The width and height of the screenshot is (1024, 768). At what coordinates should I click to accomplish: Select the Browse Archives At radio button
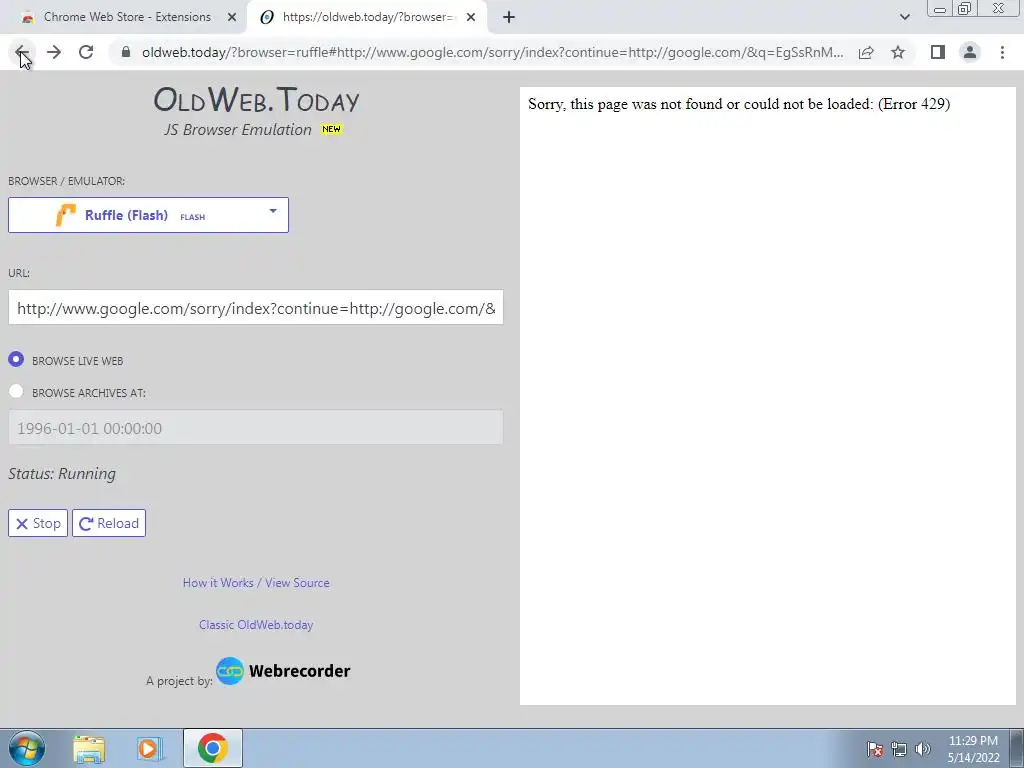16,391
